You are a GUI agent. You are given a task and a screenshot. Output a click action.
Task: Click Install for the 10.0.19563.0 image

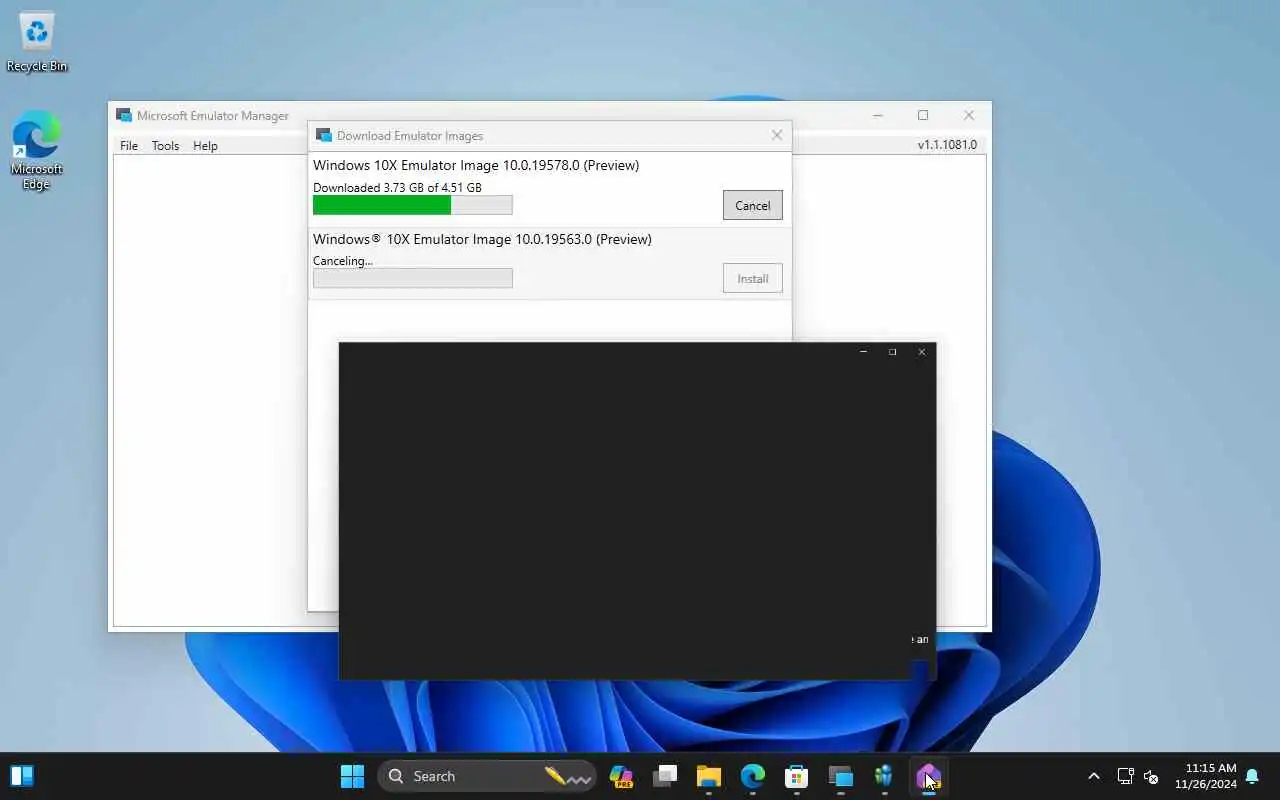click(x=752, y=278)
